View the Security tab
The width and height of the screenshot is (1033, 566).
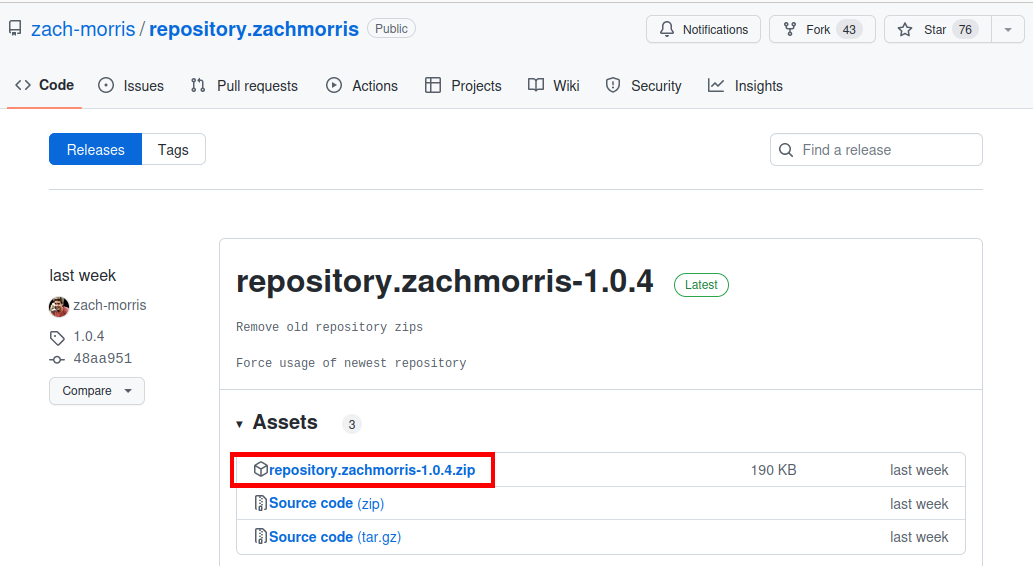coord(644,86)
